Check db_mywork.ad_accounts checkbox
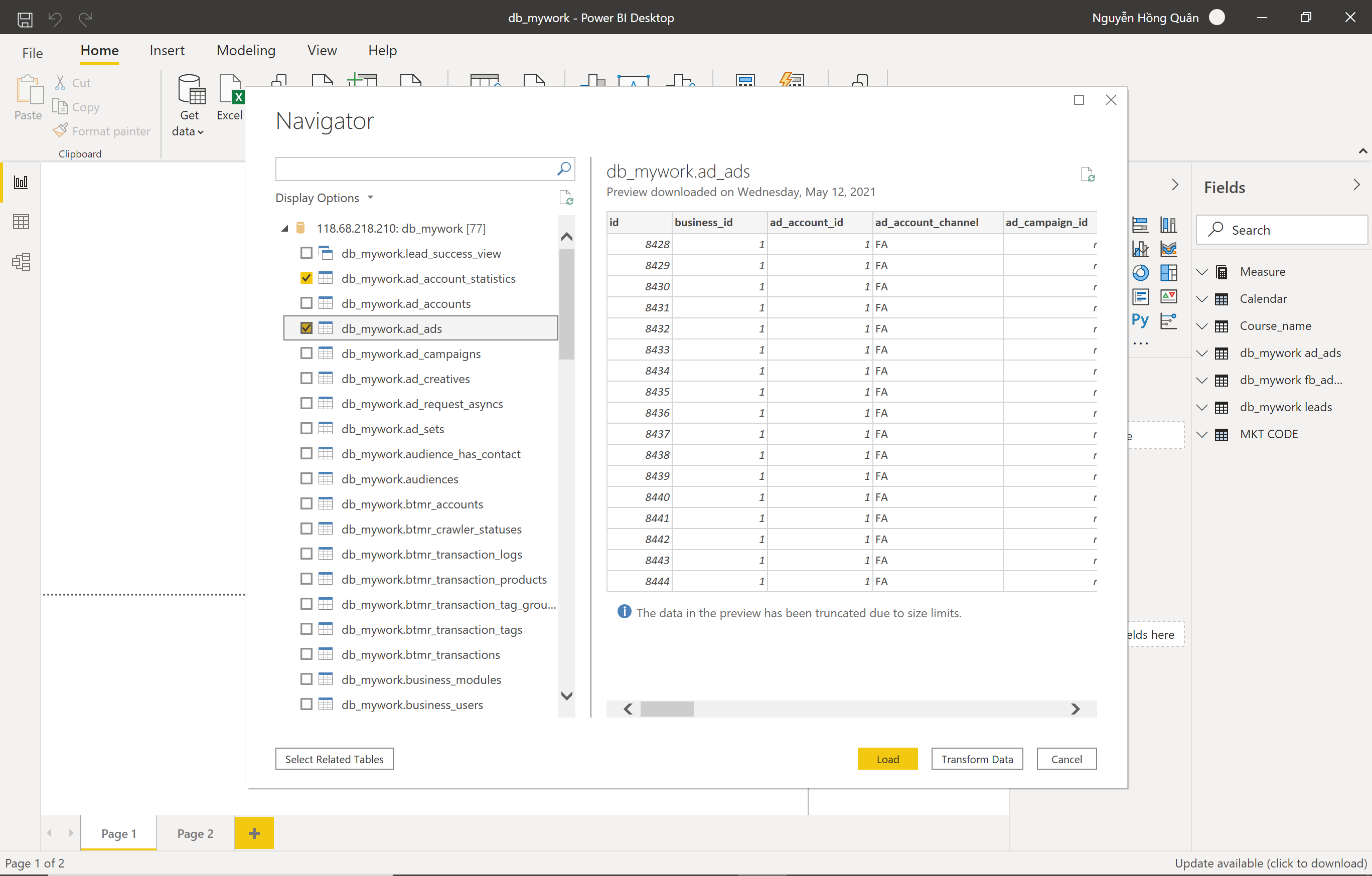1372x876 pixels. (x=306, y=303)
